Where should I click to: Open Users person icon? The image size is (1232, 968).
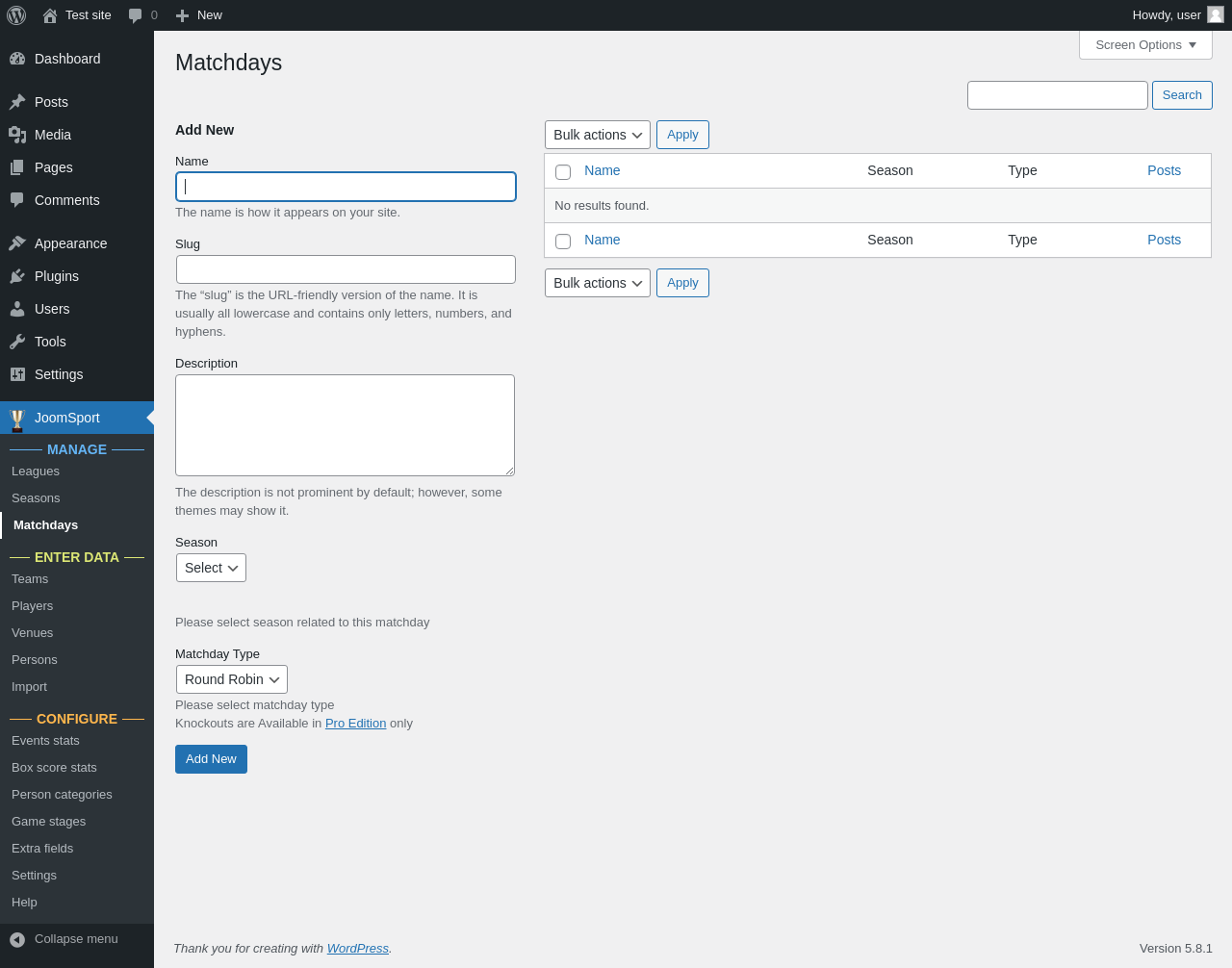click(17, 309)
